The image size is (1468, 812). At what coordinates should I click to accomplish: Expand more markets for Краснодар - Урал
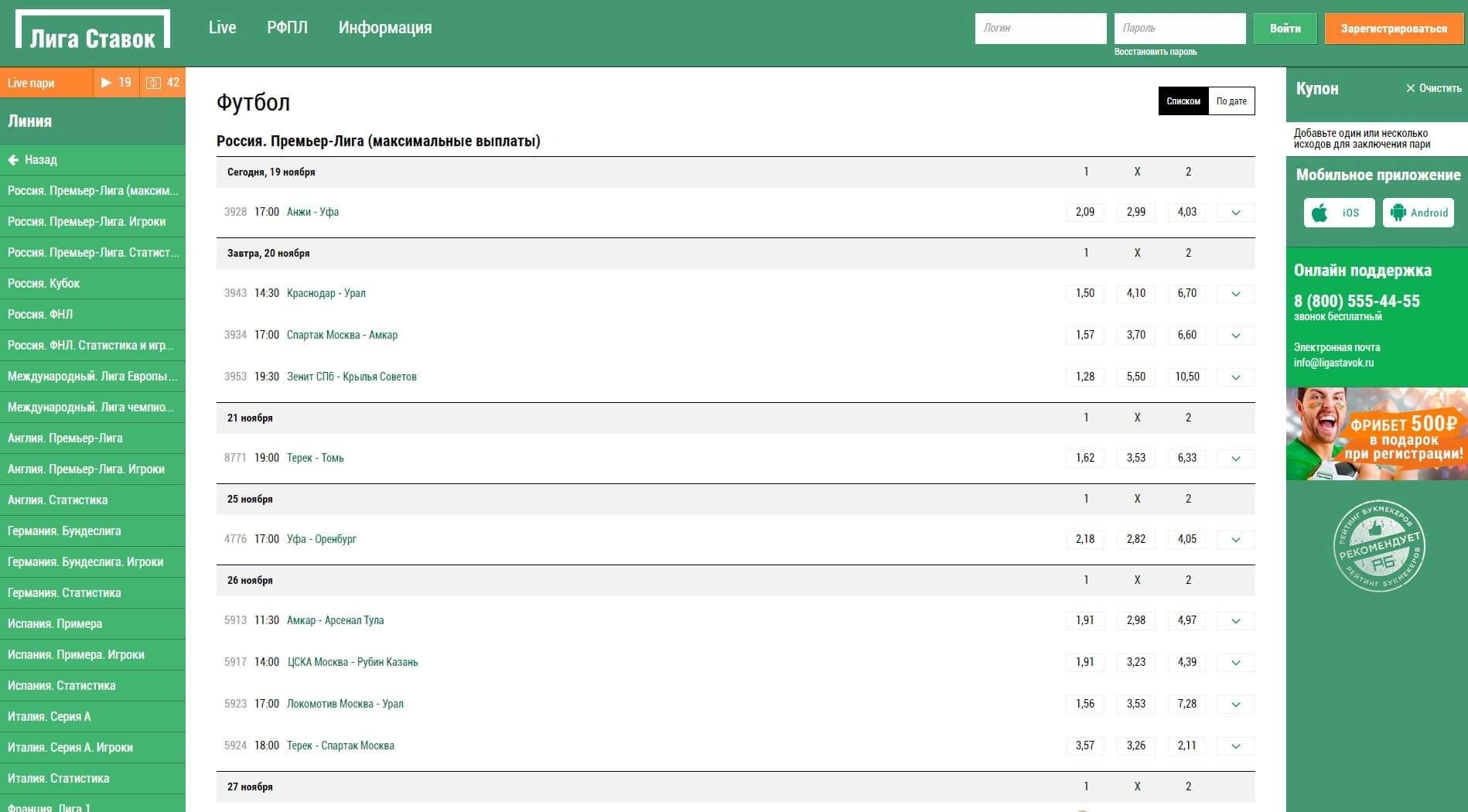tap(1235, 294)
